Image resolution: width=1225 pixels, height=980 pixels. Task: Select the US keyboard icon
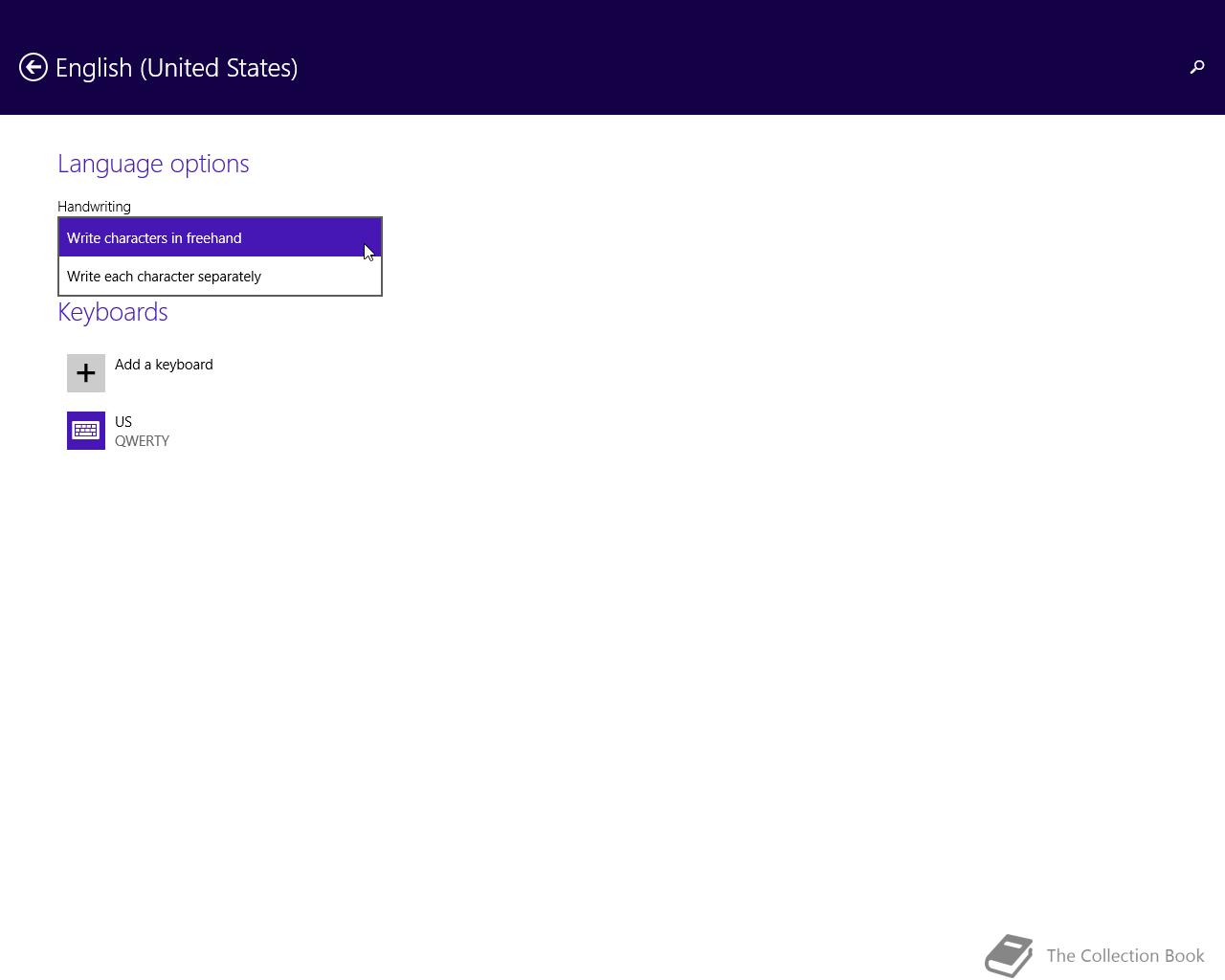(86, 431)
